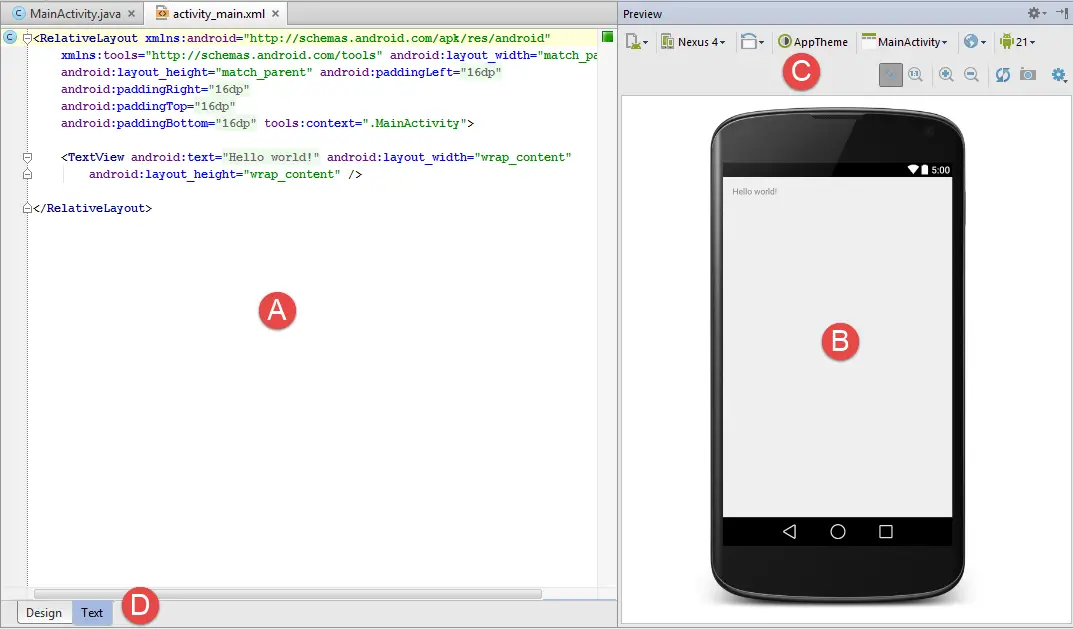The height and width of the screenshot is (629, 1073).
Task: Switch to the Design editor tab
Action: pyautogui.click(x=44, y=613)
